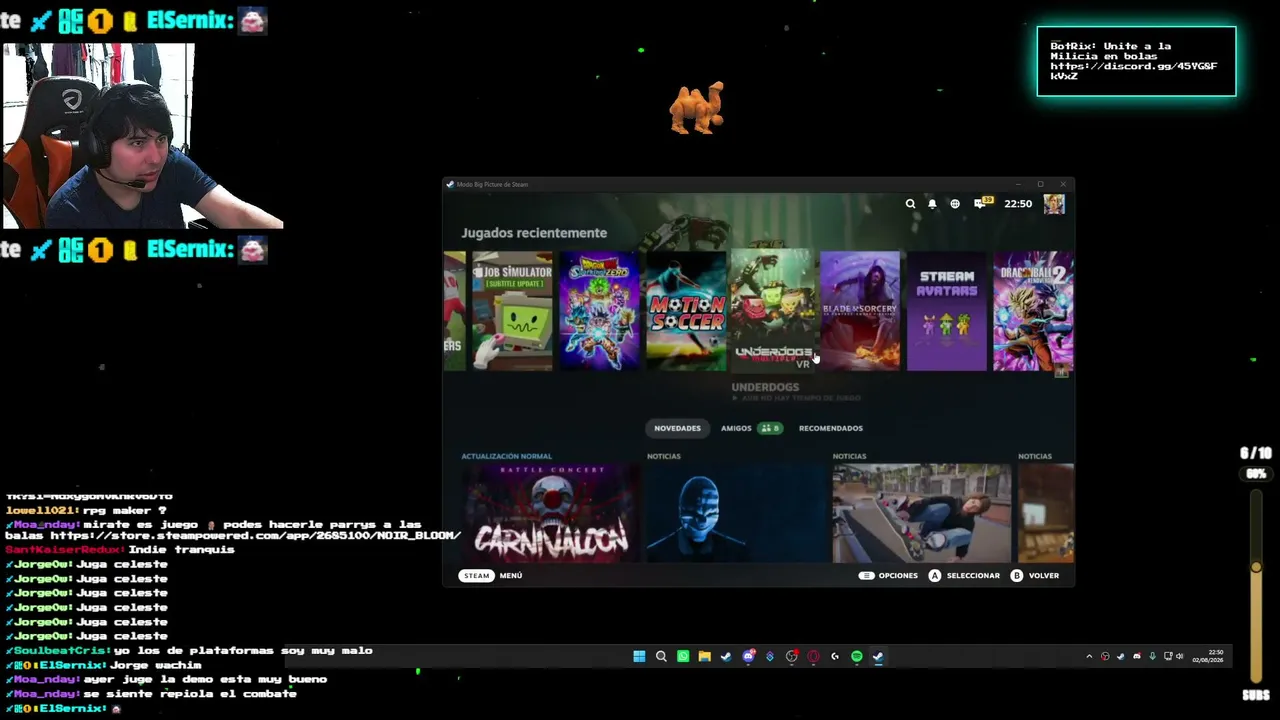Open the NOIR_BLOOM Steam store link in chat
The width and height of the screenshot is (1280, 720).
[255, 536]
